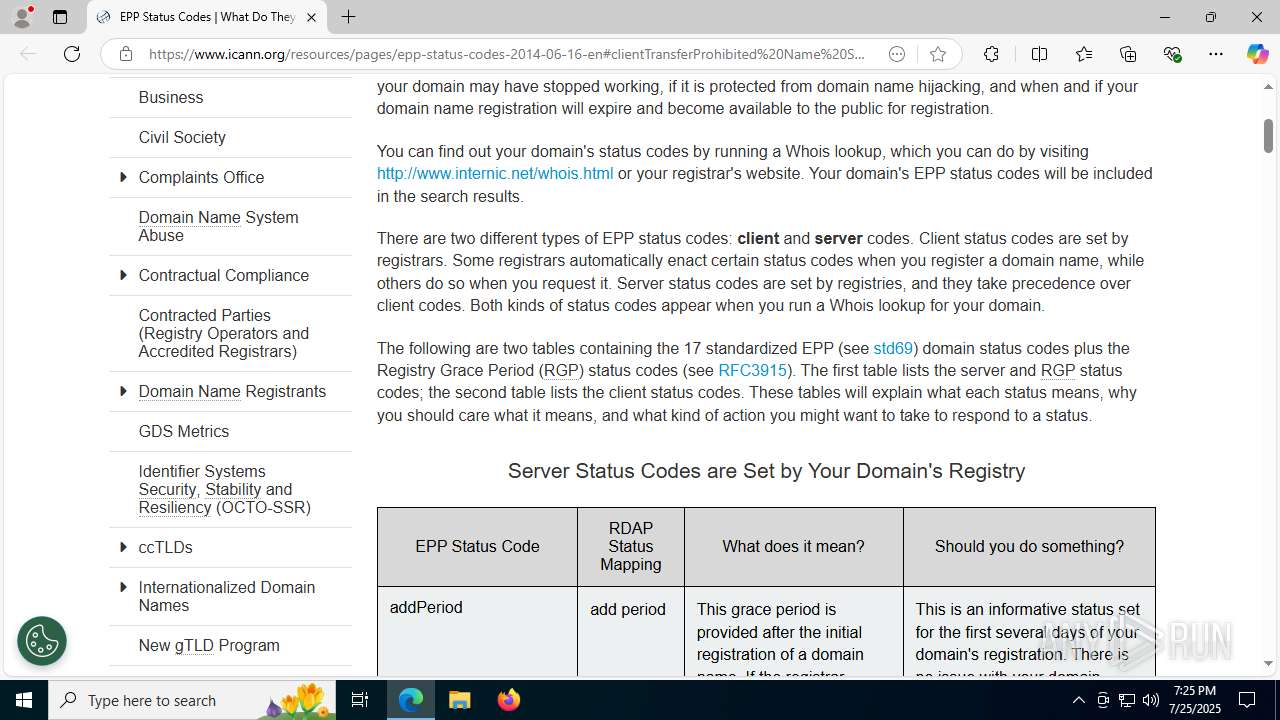Open the network tray icon
1280x720 pixels.
pyautogui.click(x=1127, y=700)
